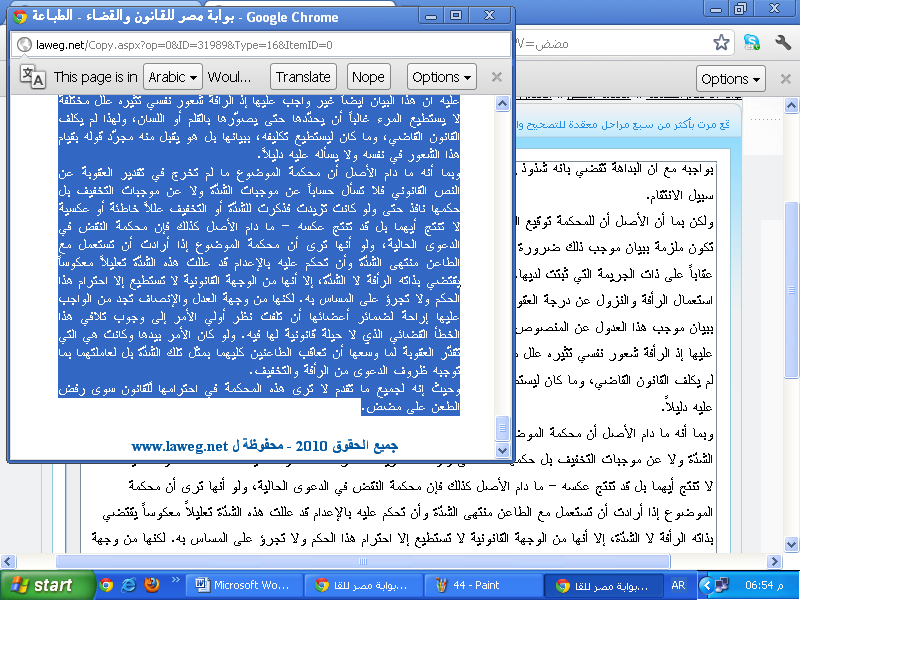Image resolution: width=900 pixels, height=660 pixels.
Task: Expand quick launch overflow chevron
Action: [x=176, y=580]
